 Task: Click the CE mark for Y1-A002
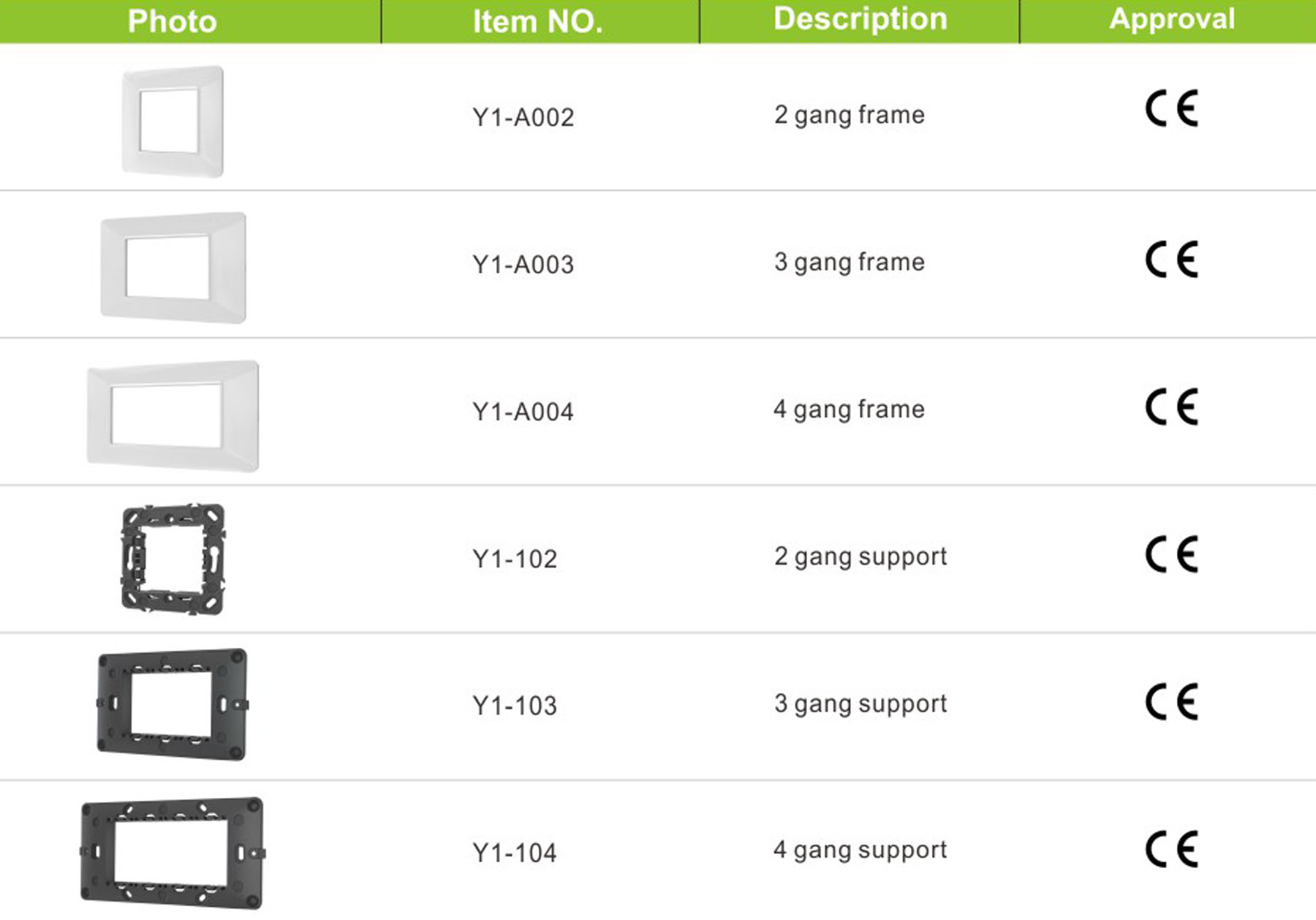(1171, 108)
